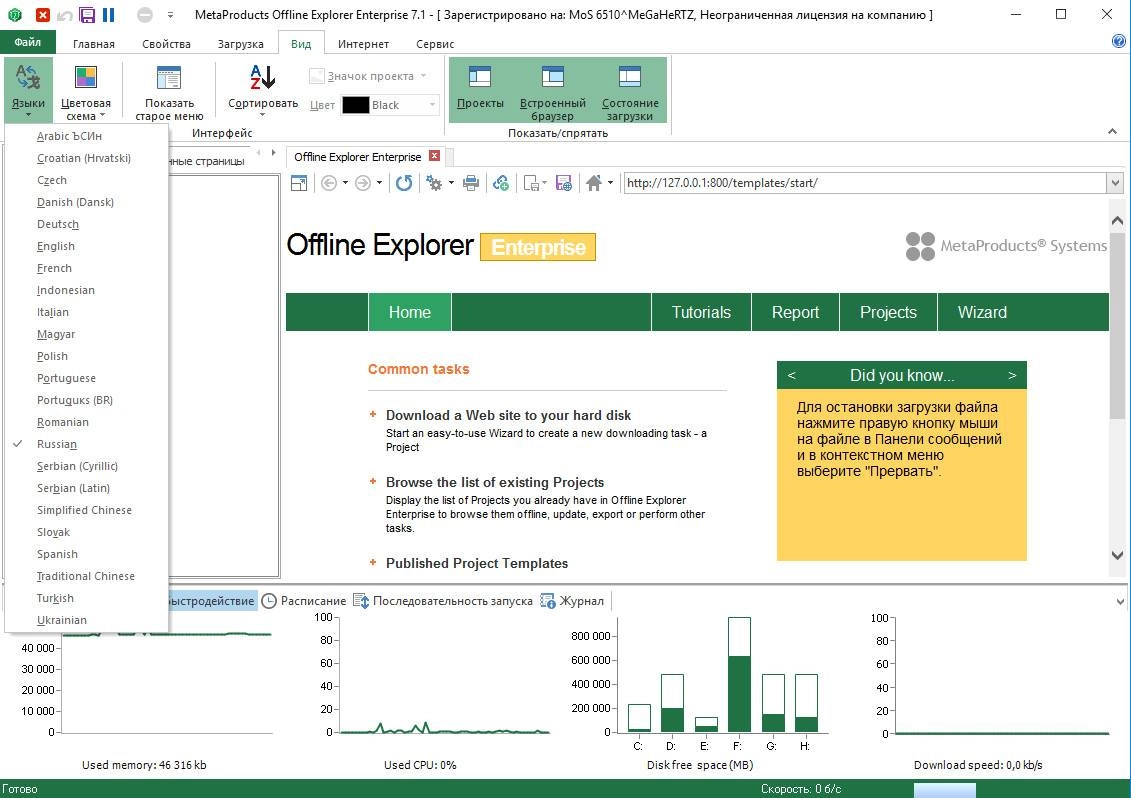This screenshot has width=1131, height=798.
Task: Click the browser vertical scrollbar down arrow
Action: tap(1117, 555)
